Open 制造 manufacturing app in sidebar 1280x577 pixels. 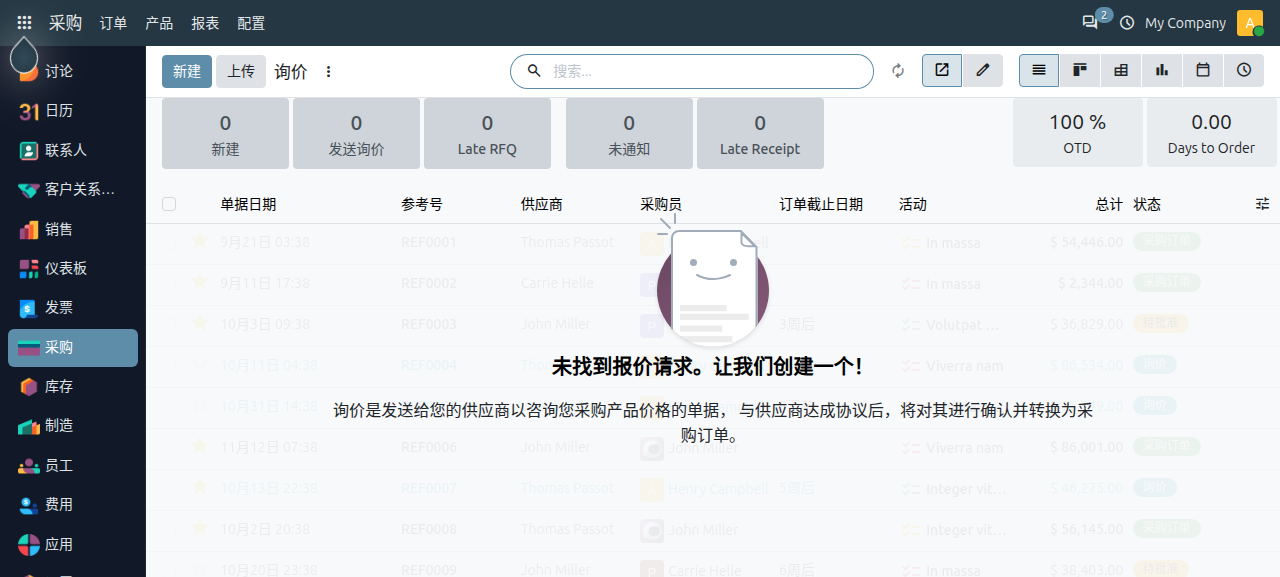pyautogui.click(x=73, y=426)
